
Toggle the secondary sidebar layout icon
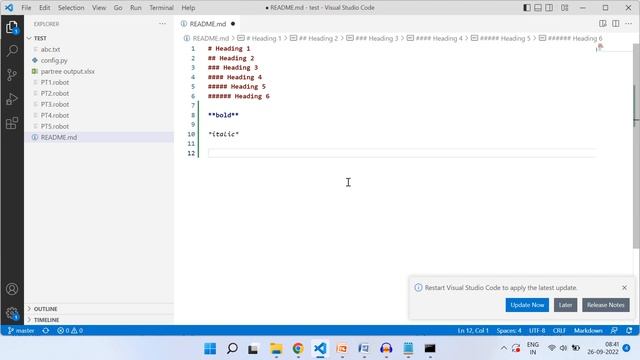click(x=549, y=8)
